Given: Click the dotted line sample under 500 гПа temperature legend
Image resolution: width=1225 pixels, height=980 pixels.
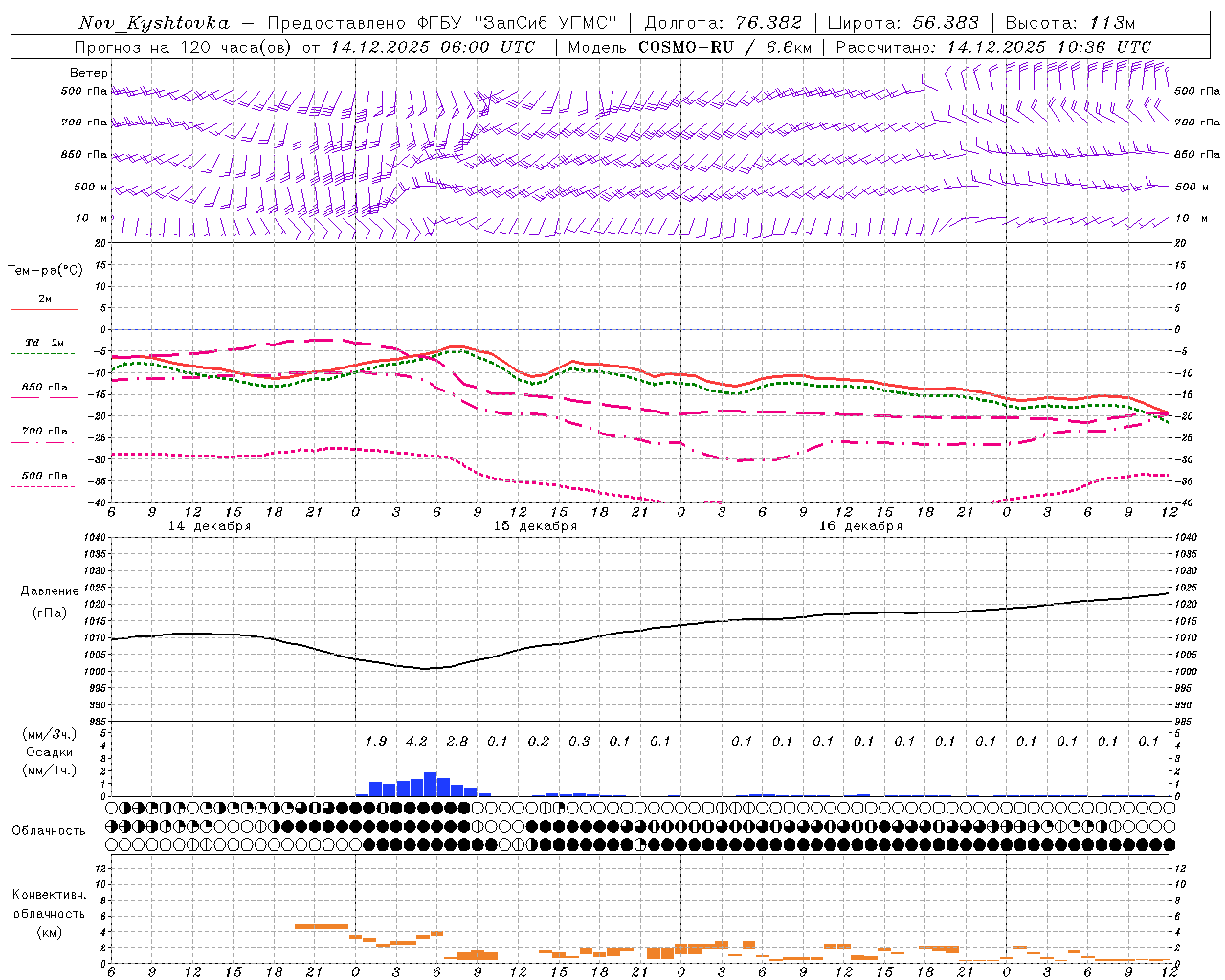Looking at the screenshot, I should click(x=42, y=486).
